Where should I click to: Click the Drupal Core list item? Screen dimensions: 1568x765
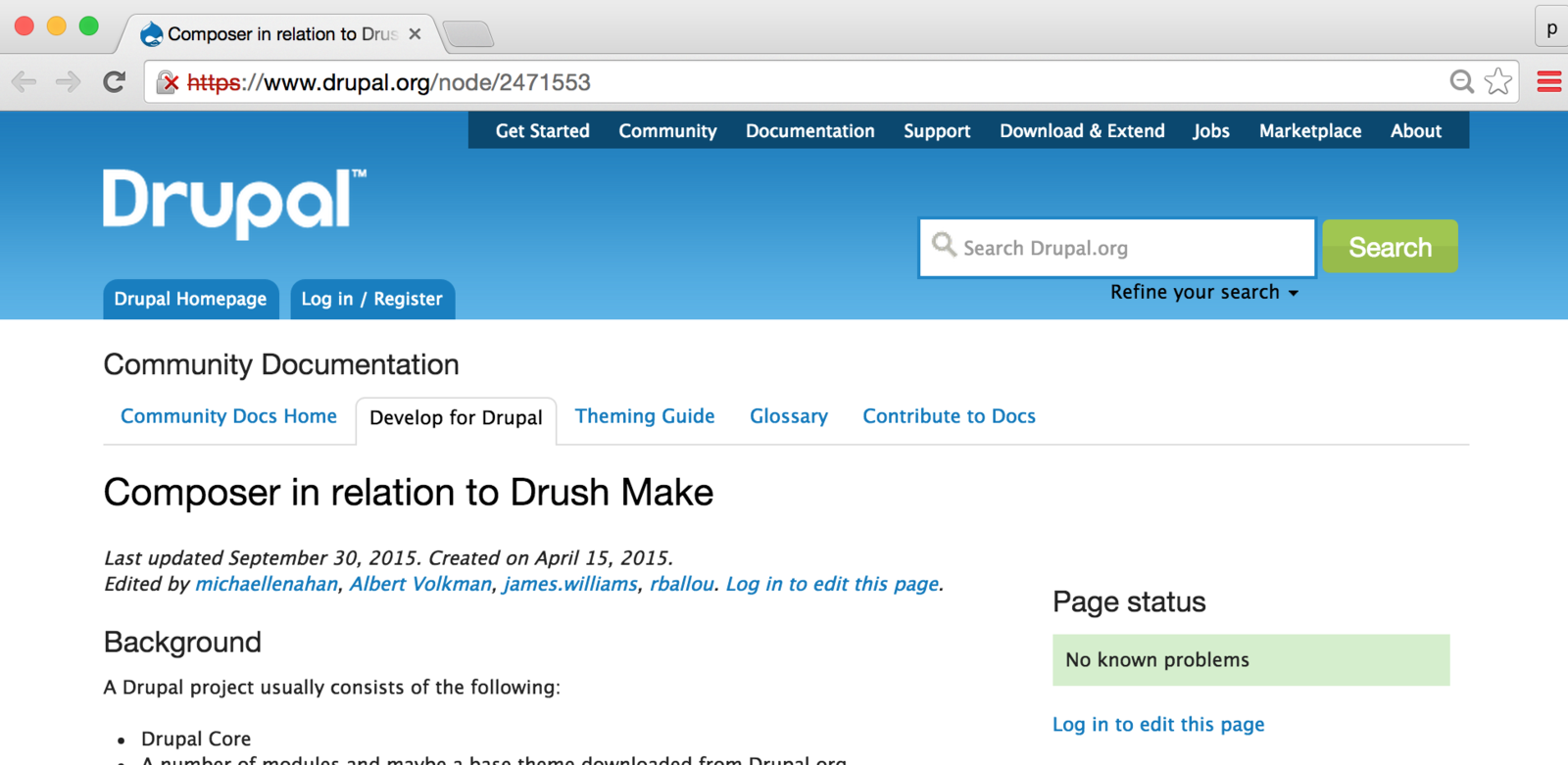pyautogui.click(x=196, y=739)
